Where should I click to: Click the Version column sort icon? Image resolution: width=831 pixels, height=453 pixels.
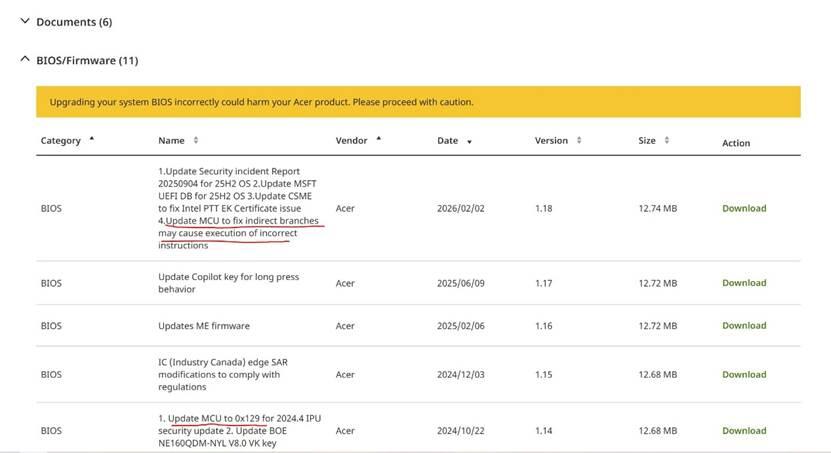pos(579,140)
